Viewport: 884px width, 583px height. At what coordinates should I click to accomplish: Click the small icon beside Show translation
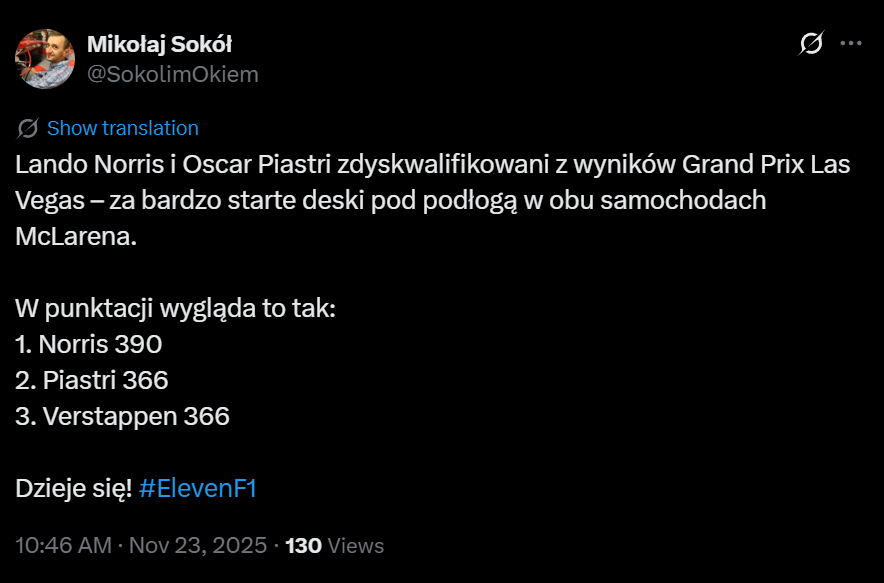coord(28,128)
